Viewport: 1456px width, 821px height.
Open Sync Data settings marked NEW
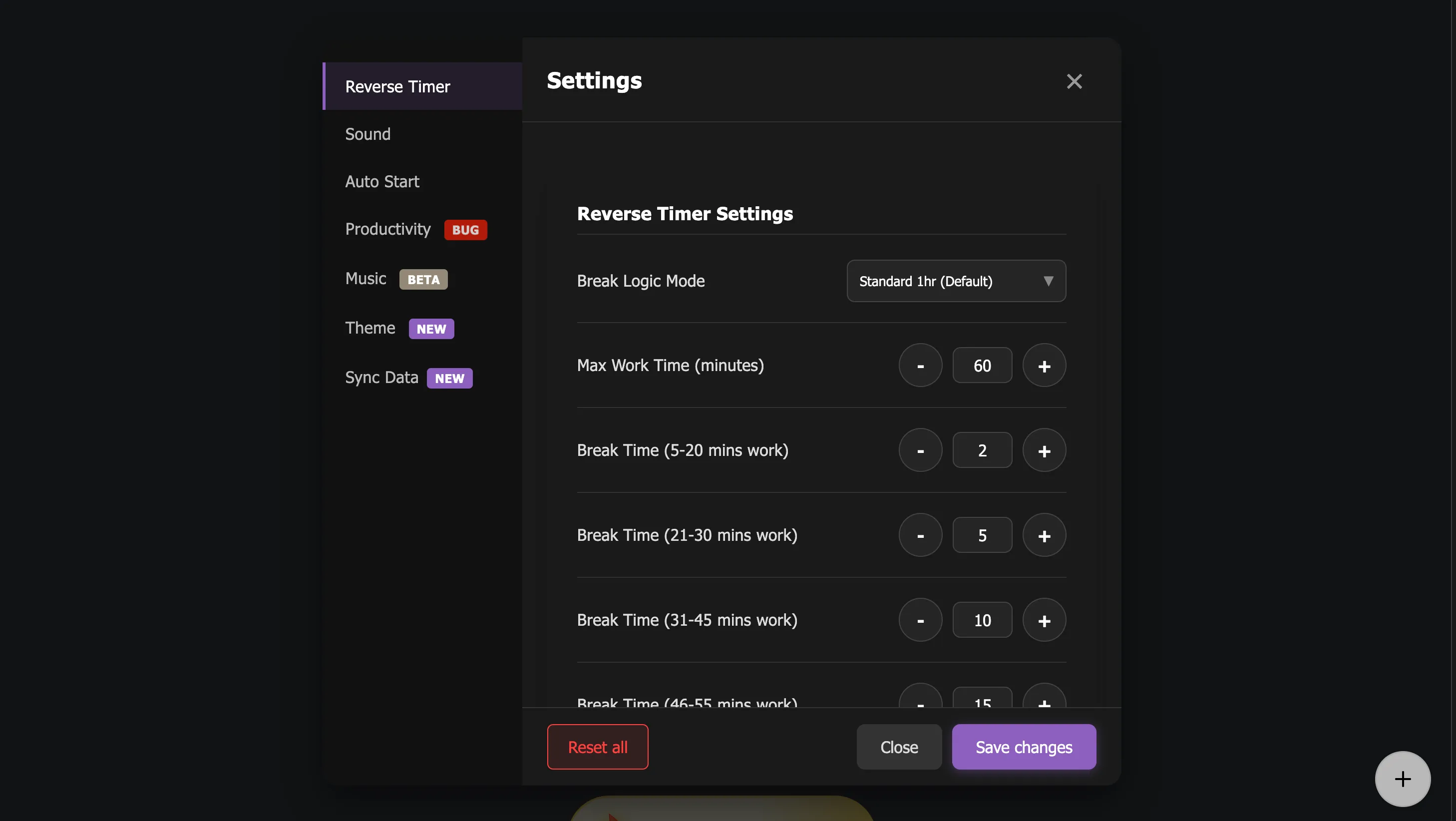pyautogui.click(x=381, y=377)
